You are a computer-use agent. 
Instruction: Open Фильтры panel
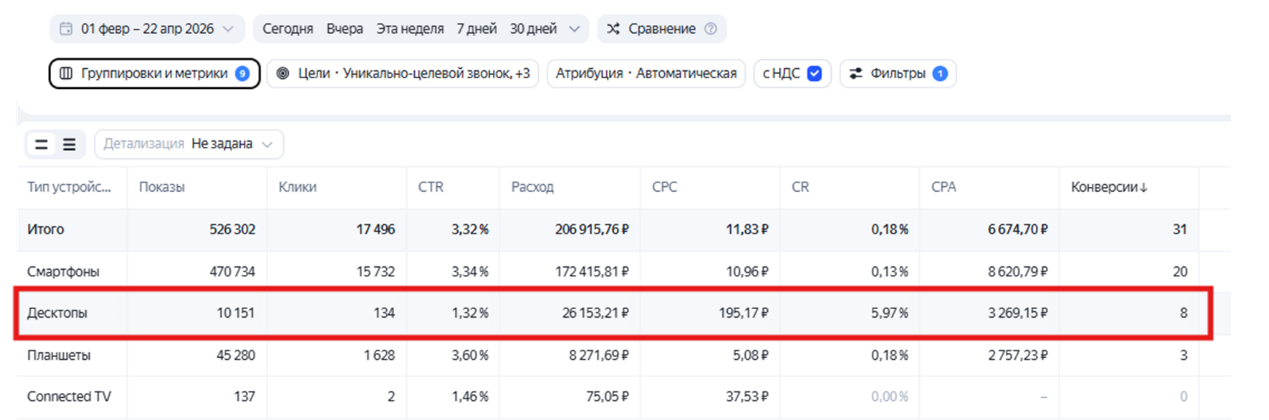(898, 73)
